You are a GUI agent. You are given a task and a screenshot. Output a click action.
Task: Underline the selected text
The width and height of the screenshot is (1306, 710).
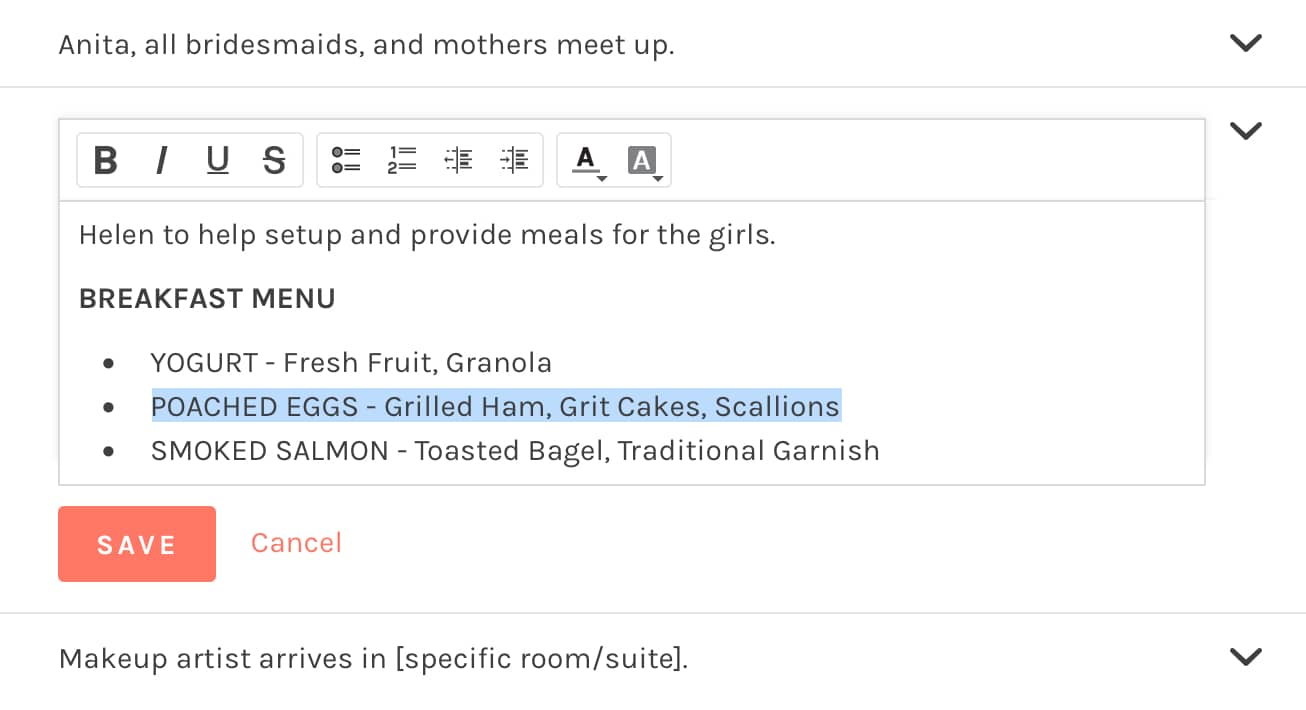(x=217, y=160)
